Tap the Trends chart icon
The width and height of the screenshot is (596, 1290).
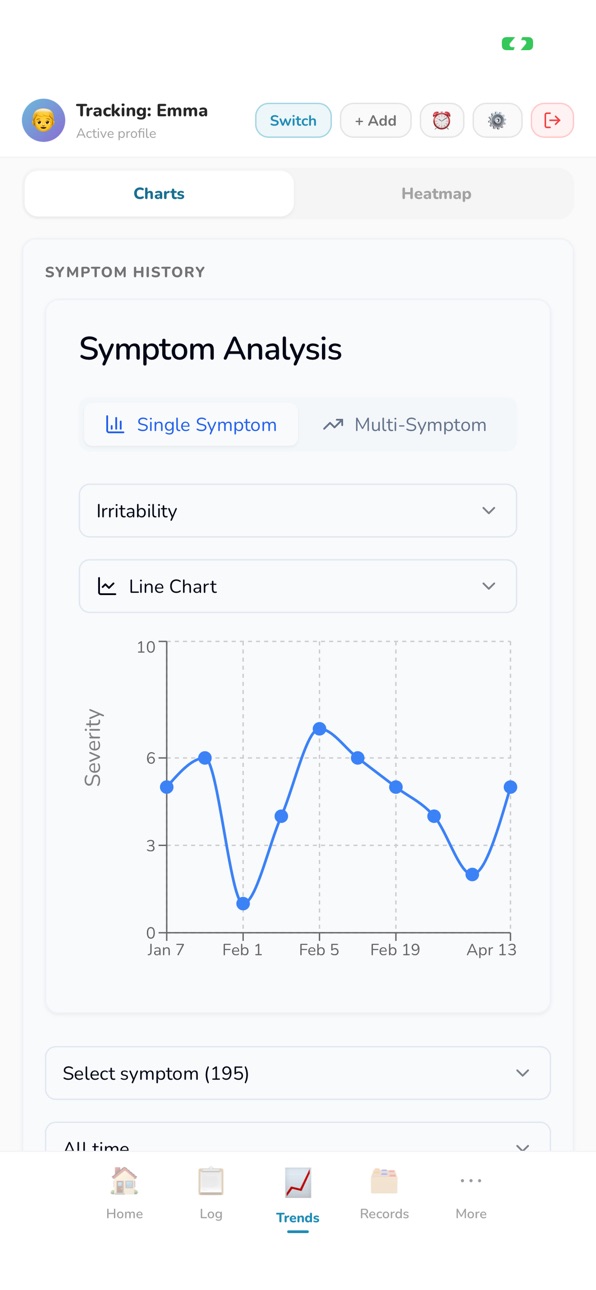(298, 1183)
